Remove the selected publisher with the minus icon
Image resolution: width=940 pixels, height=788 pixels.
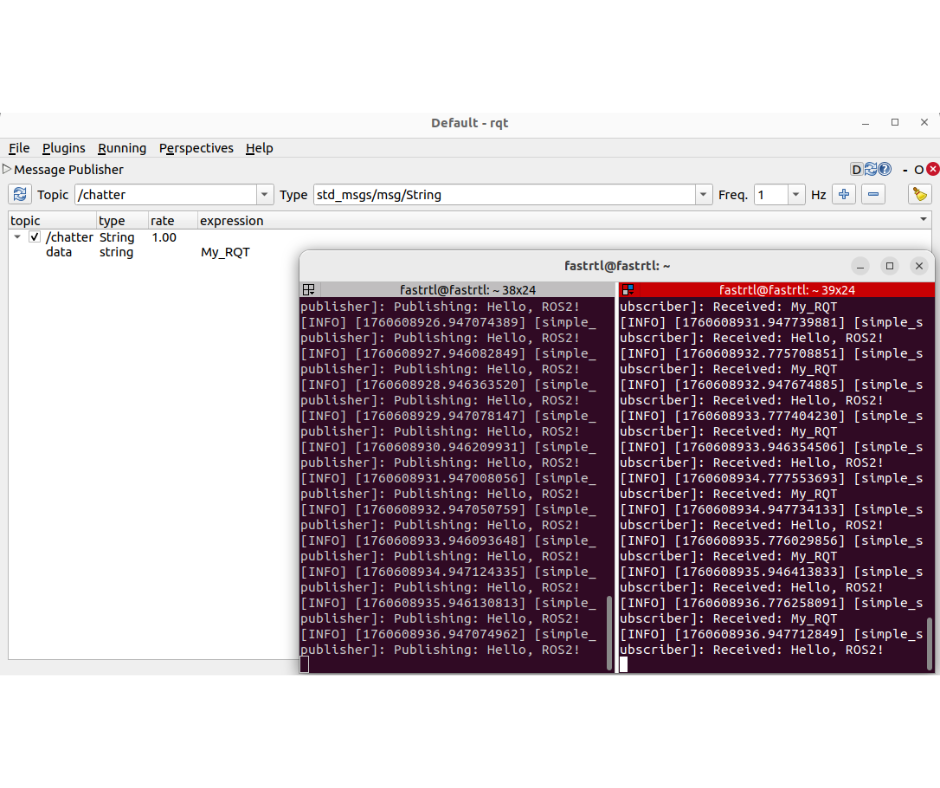pos(874,195)
